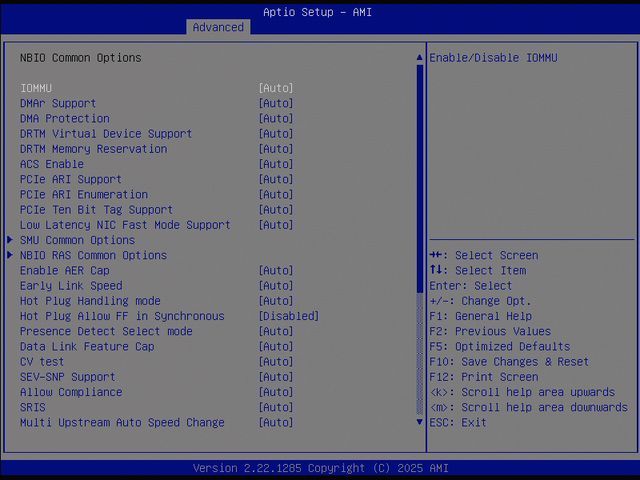Select DMAr Support setting
Image resolution: width=640 pixels, height=480 pixels.
pos(58,103)
